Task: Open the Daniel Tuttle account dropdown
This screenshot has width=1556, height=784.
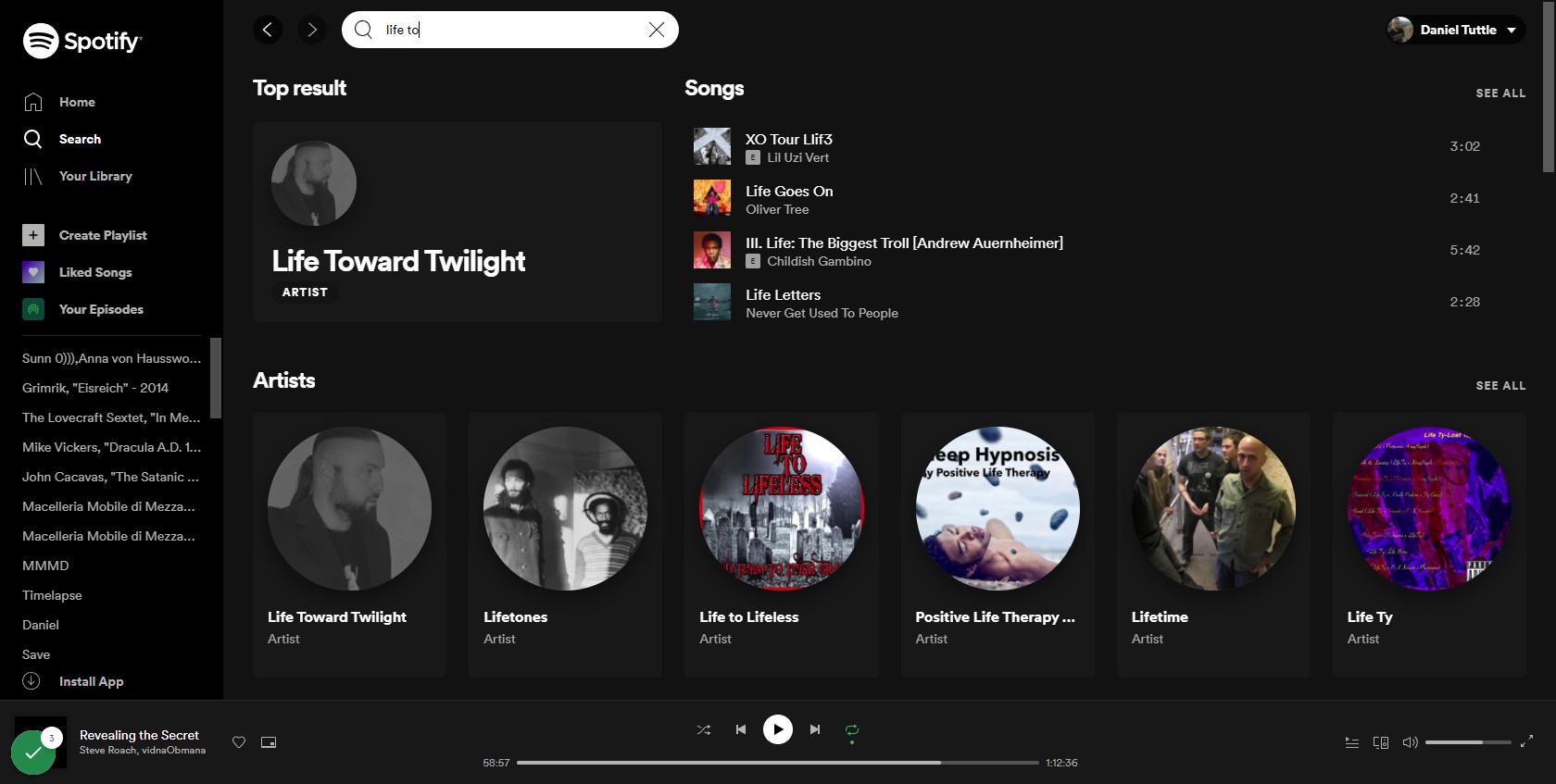Action: click(x=1456, y=30)
